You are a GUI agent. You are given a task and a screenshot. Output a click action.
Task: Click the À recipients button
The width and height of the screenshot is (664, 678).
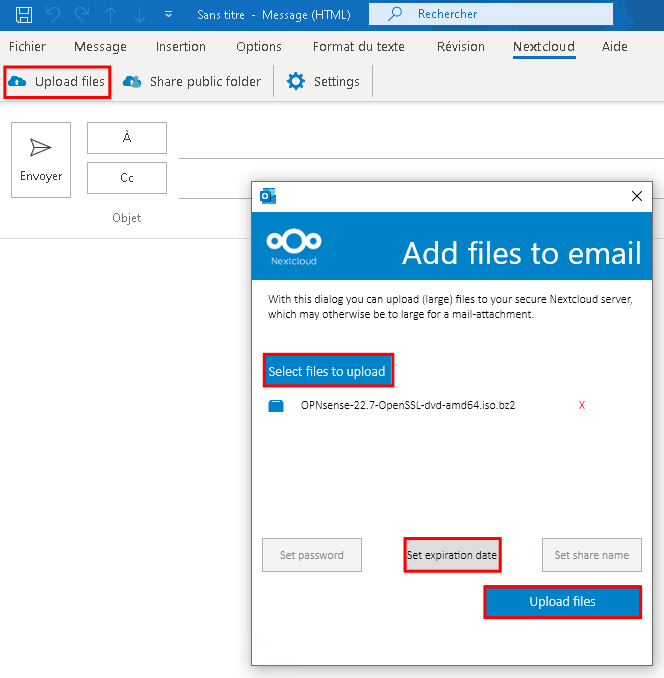127,138
